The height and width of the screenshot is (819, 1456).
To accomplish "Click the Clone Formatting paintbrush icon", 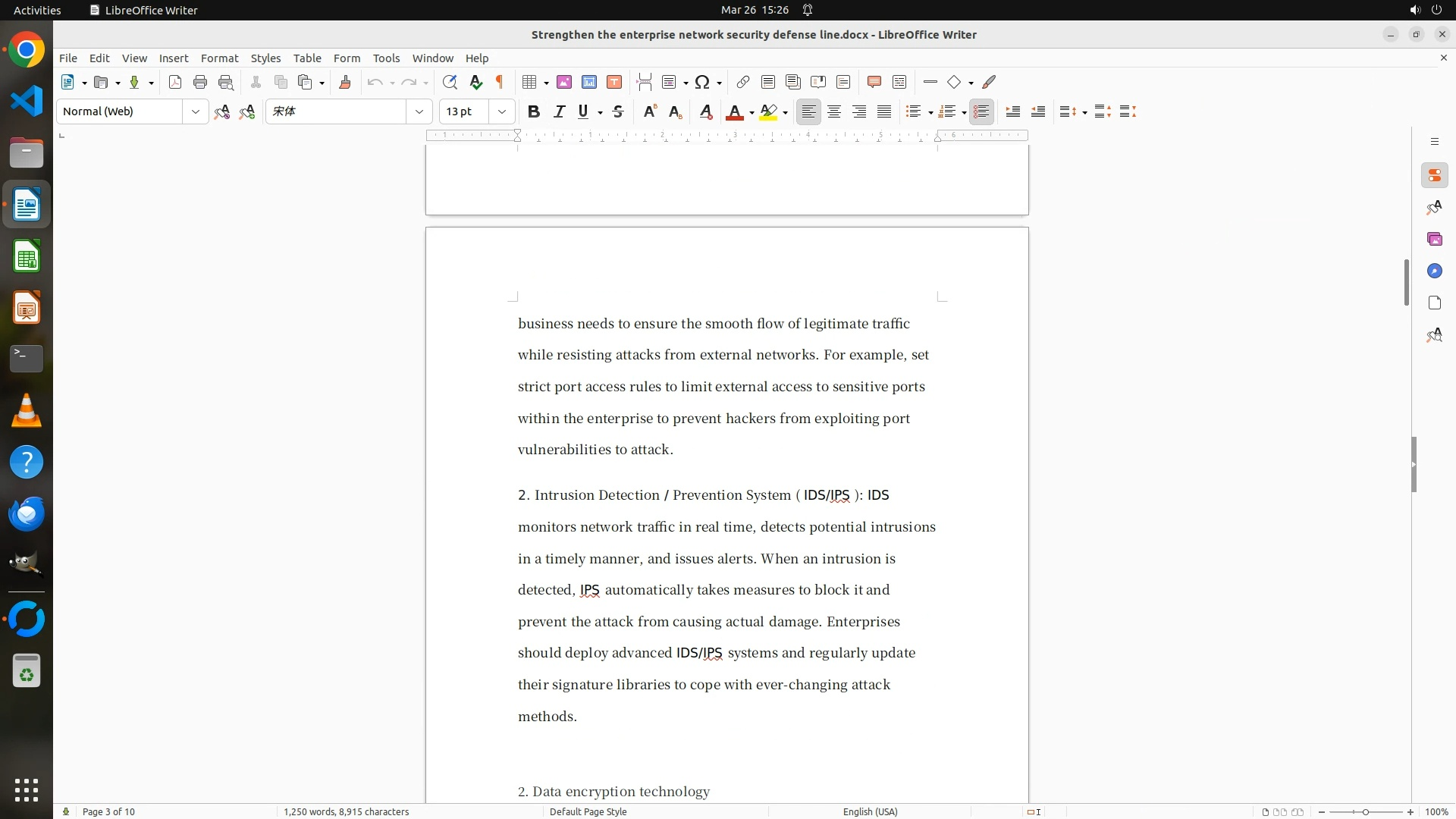I will [x=345, y=82].
